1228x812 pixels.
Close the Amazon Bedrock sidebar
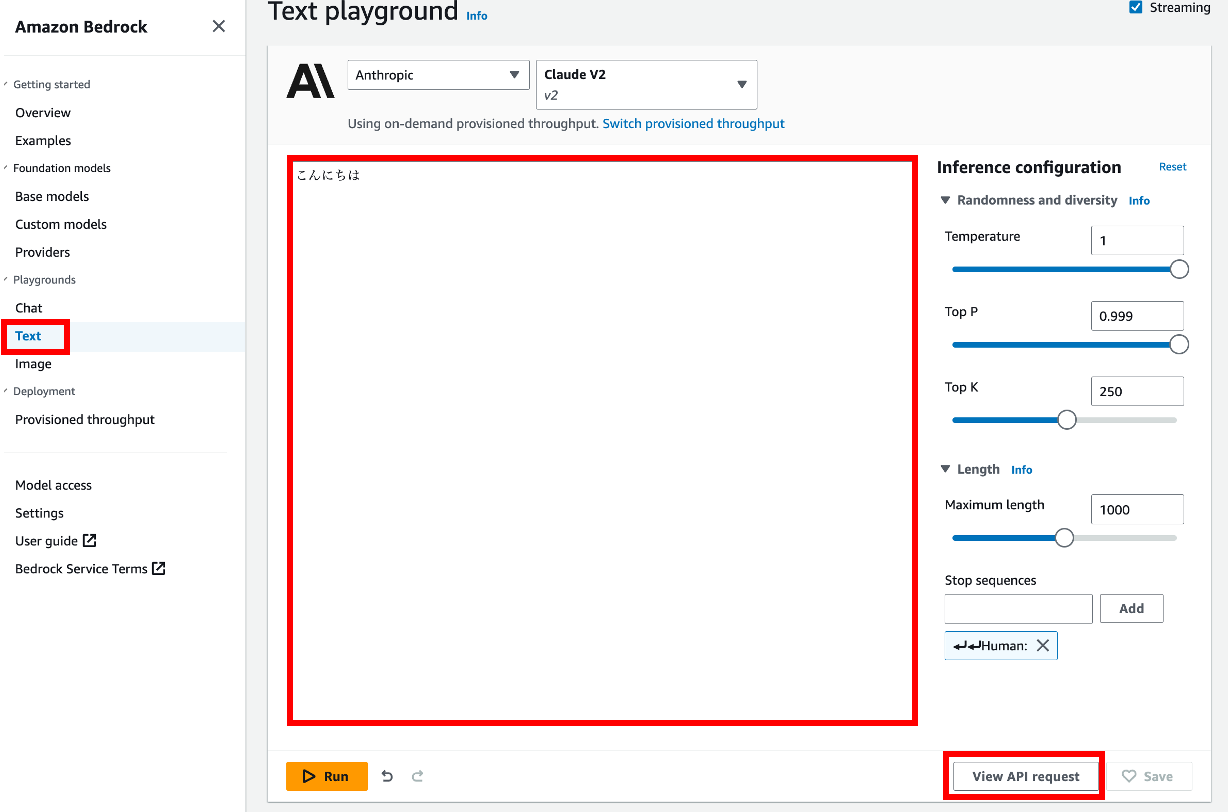219,27
